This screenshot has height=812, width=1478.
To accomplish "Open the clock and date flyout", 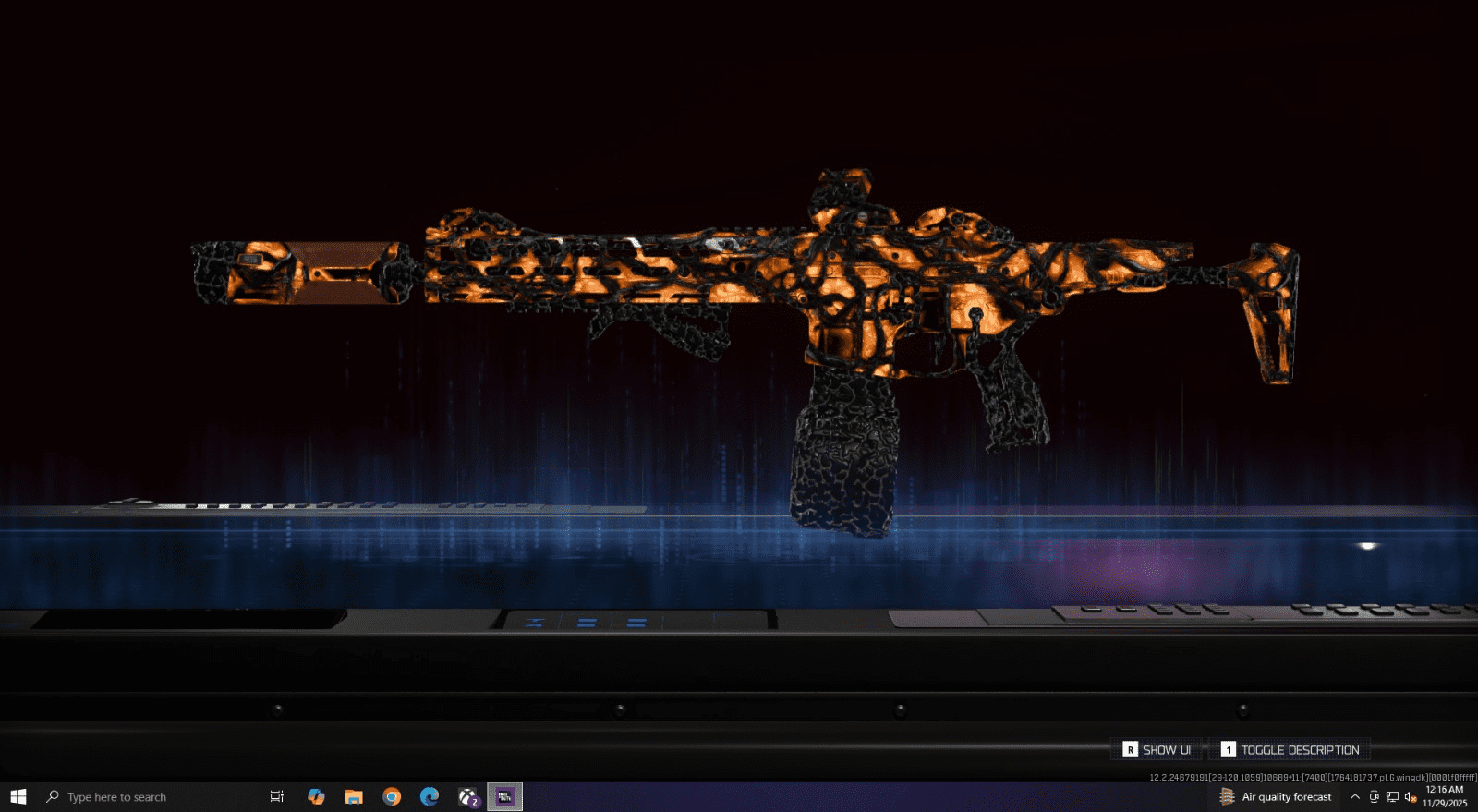I will pyautogui.click(x=1445, y=796).
